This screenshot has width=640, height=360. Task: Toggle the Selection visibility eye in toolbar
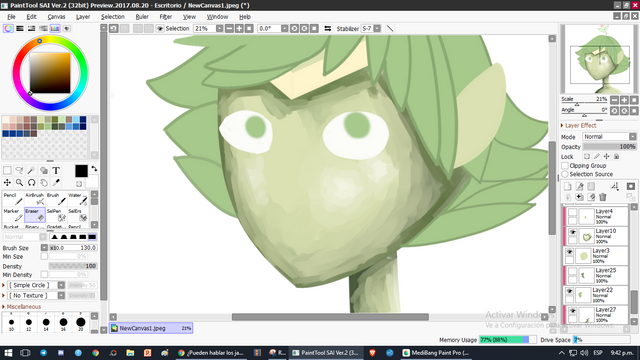[160, 28]
